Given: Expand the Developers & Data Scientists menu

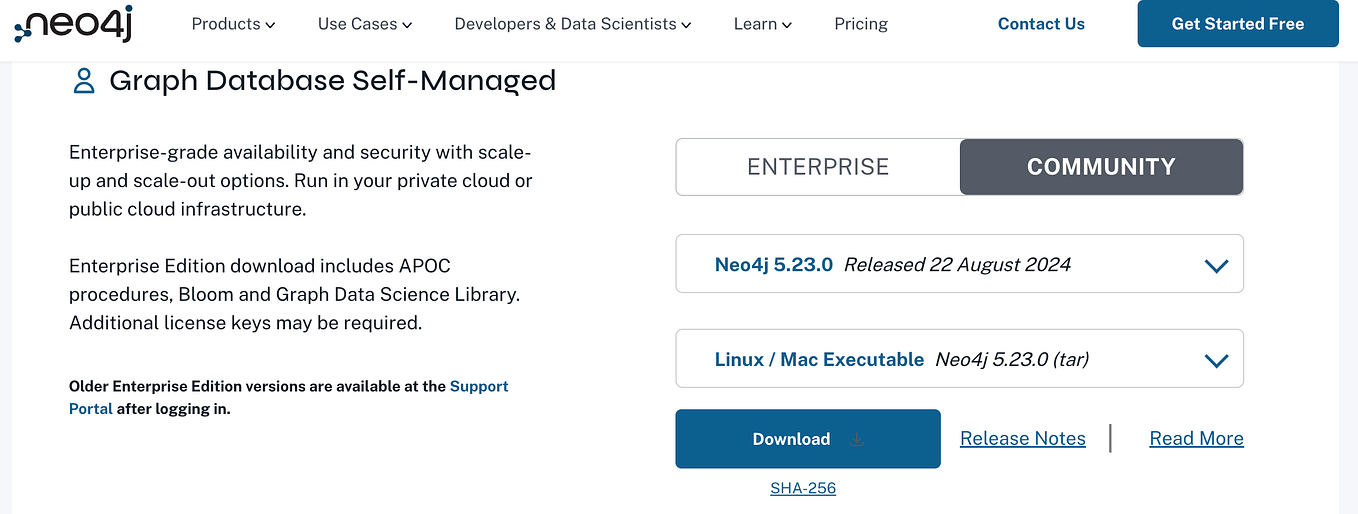Looking at the screenshot, I should pos(572,24).
